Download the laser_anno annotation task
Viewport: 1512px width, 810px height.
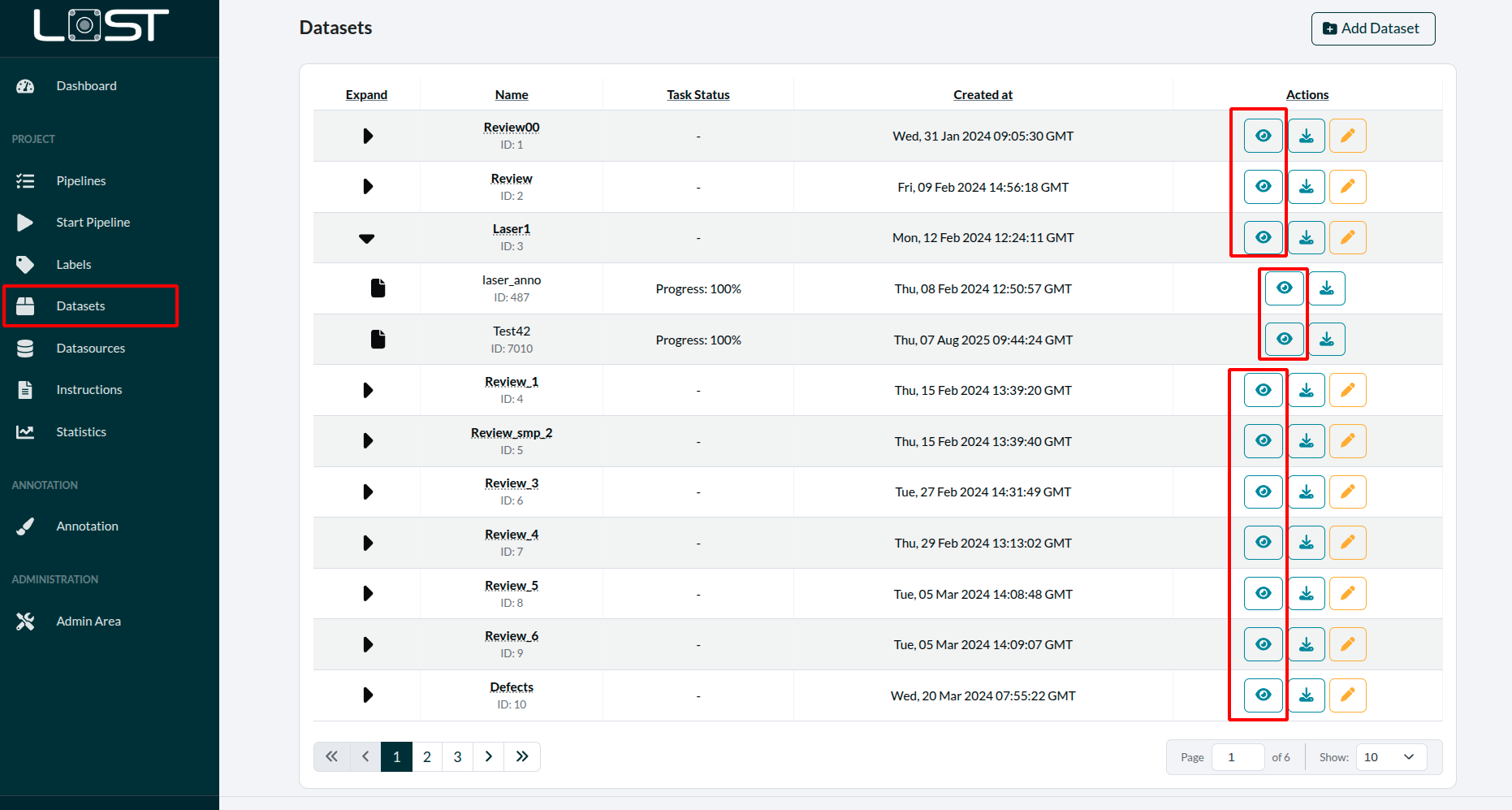(x=1326, y=288)
